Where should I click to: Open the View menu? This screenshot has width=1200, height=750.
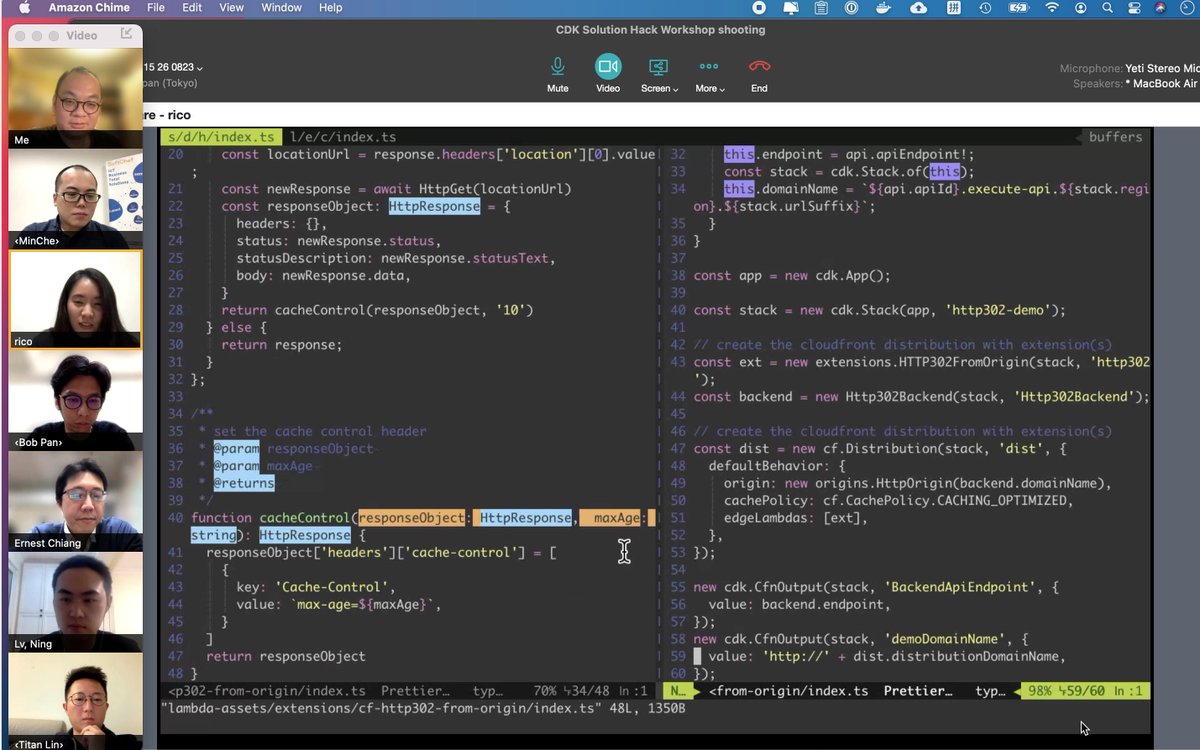pos(231,8)
